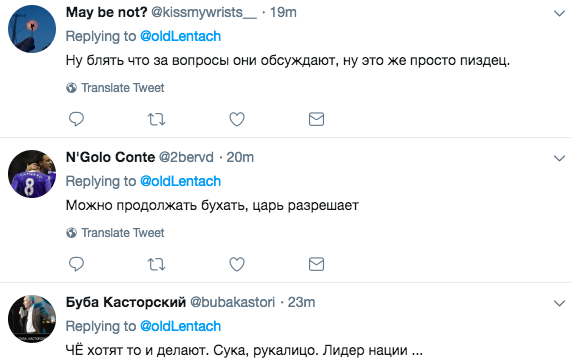Screen dimensions: 571x361
Task: Reply to N'Golo Conte's tweet
Action: pyautogui.click(x=76, y=264)
